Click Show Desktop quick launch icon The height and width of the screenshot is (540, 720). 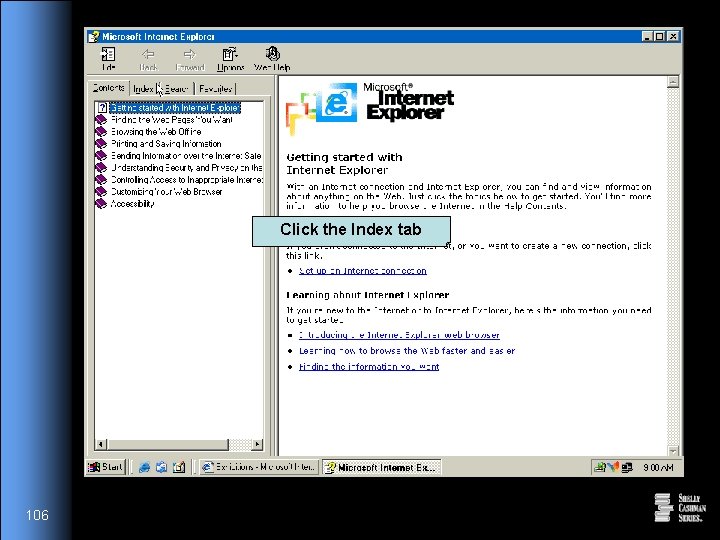click(179, 467)
